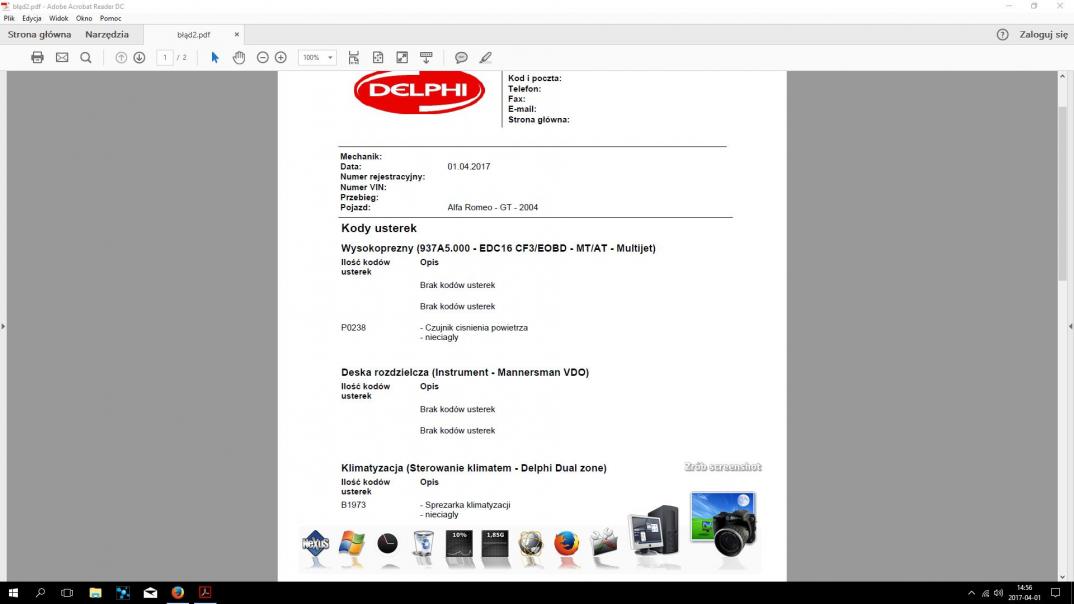Viewport: 1074px width, 604px height.
Task: Click the Kody usterek heading
Action: click(x=379, y=228)
